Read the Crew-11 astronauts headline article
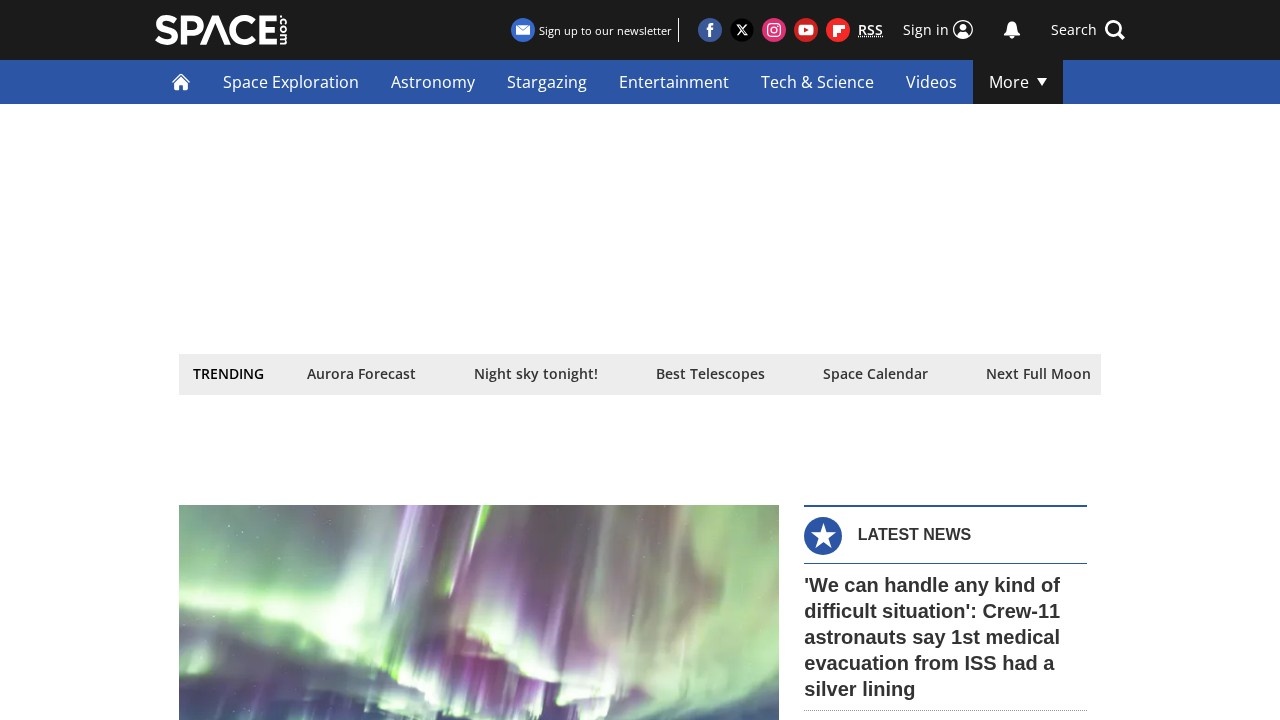The width and height of the screenshot is (1280, 720). coord(932,637)
